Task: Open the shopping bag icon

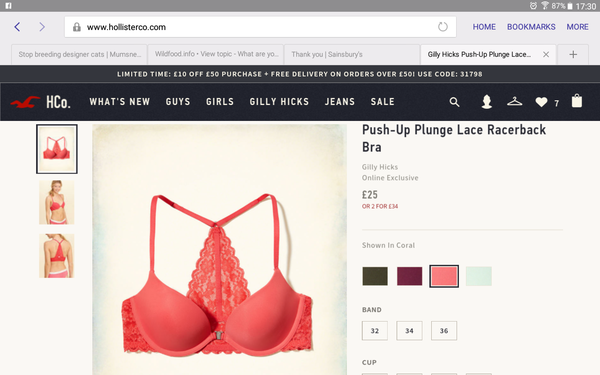Action: (x=577, y=101)
